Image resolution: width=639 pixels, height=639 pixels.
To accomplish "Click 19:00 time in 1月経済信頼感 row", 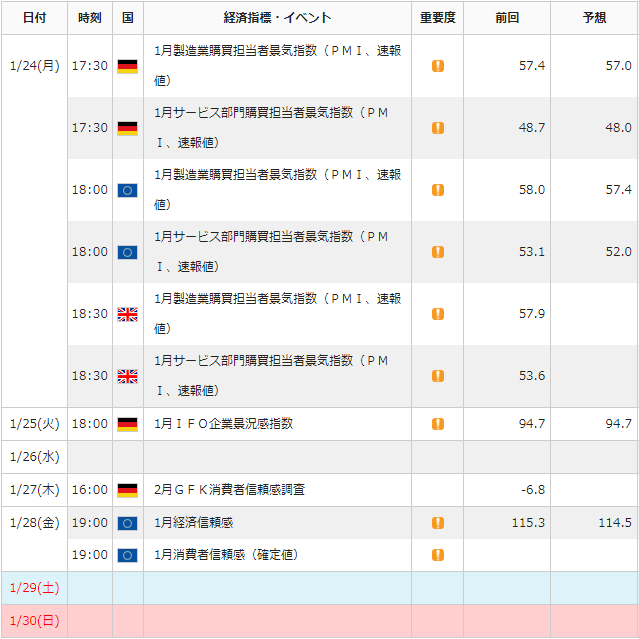I will pos(90,523).
